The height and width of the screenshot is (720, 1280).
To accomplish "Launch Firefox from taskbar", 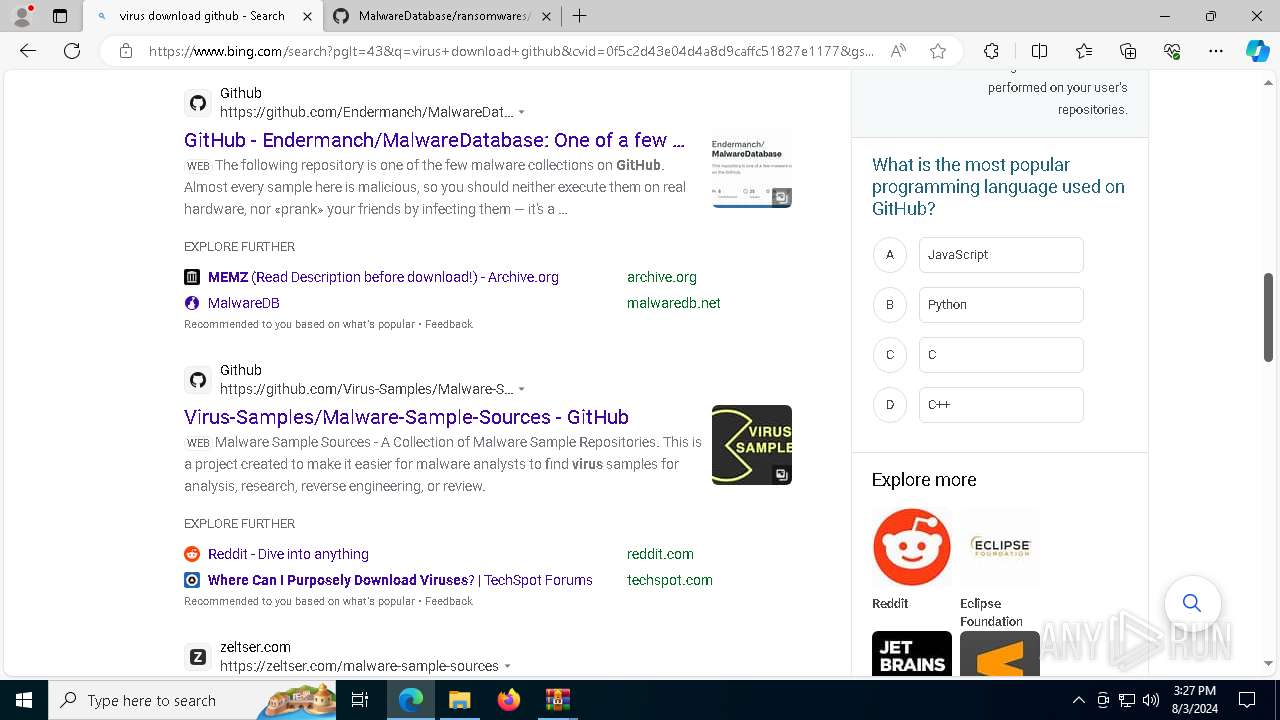I will pos(509,700).
